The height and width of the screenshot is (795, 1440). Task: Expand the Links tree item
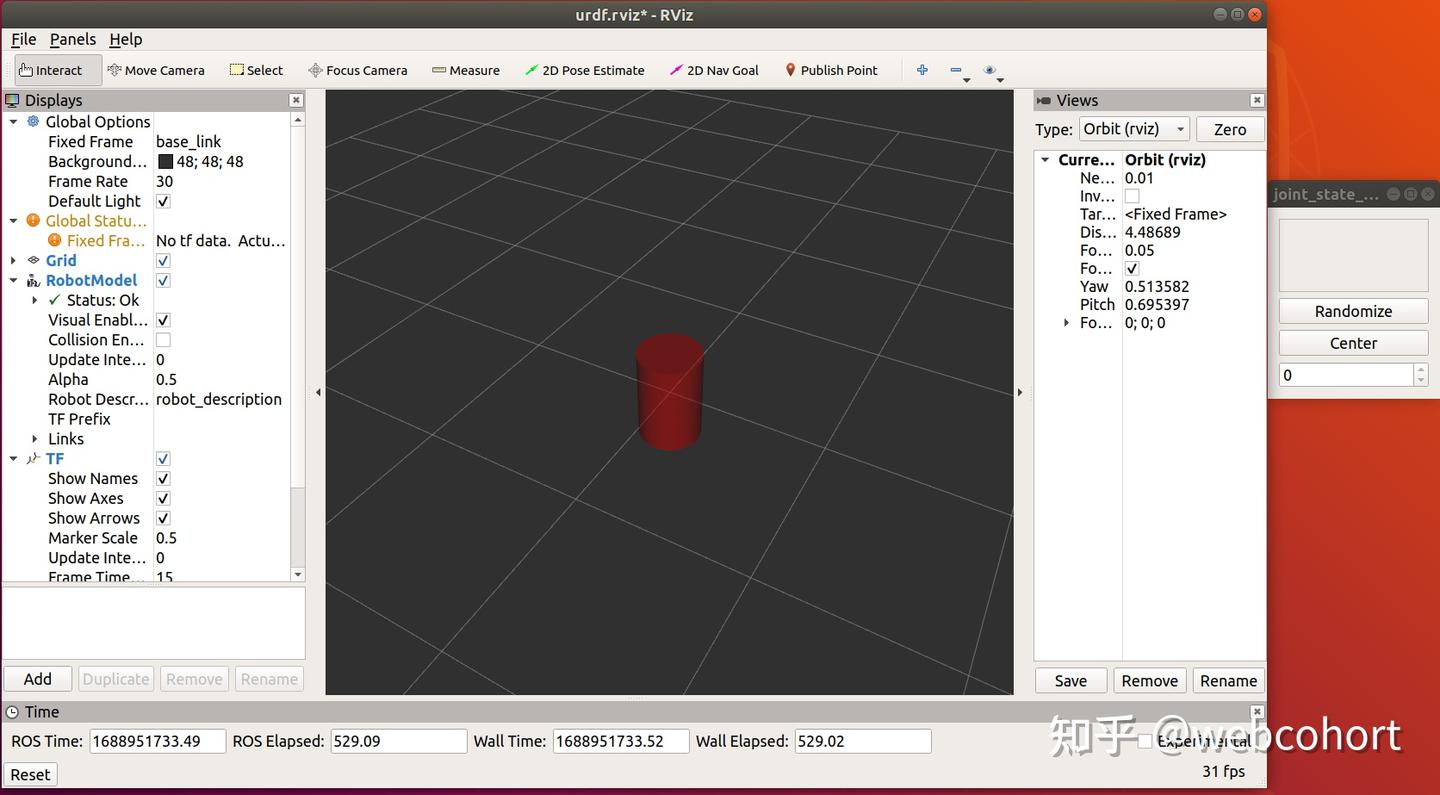(35, 439)
